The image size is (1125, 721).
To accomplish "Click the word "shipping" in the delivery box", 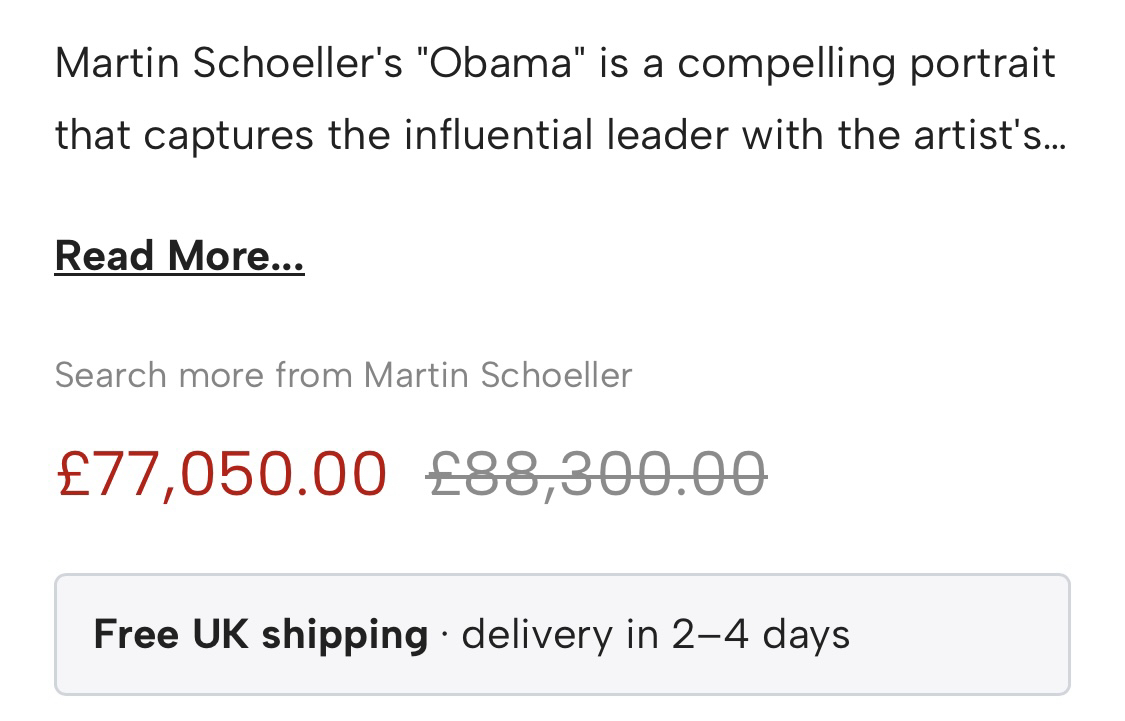I will [x=345, y=634].
